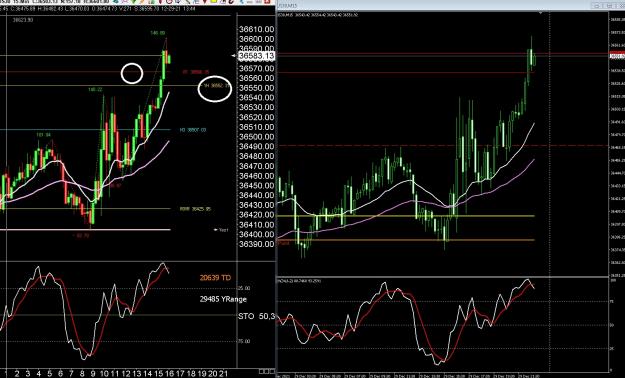Viewport: 625px width, 378px height.
Task: Click the 36600.00 price axis label
Action: (x=257, y=39)
